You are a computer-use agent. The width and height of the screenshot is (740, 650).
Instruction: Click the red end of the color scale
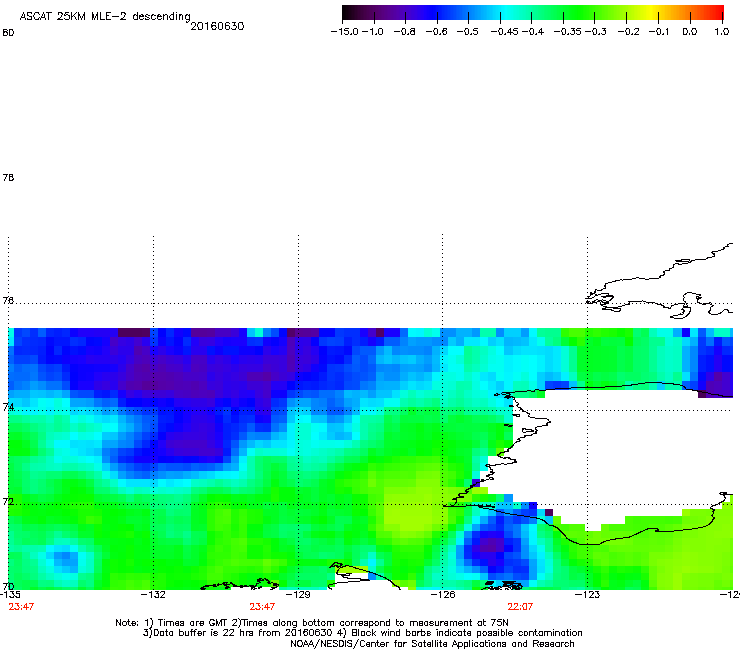click(716, 13)
